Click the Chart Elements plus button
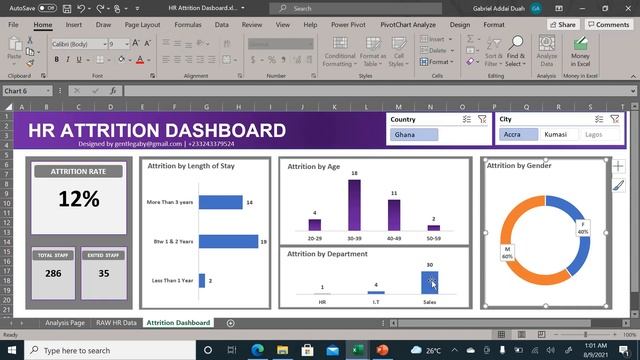This screenshot has height=360, width=640. tap(618, 166)
